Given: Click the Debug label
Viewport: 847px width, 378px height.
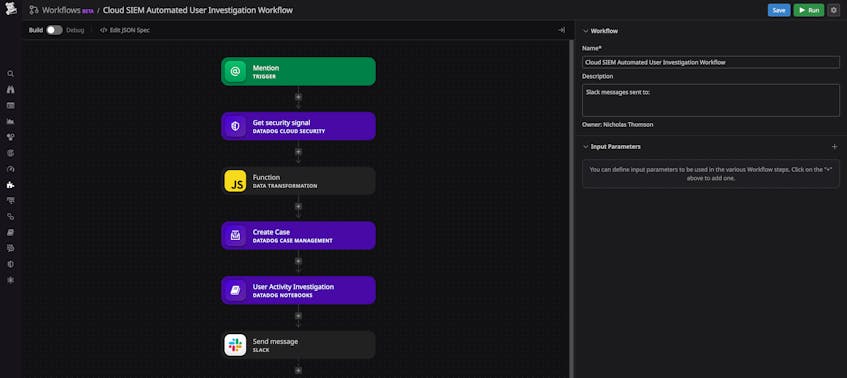Looking at the screenshot, I should [75, 30].
